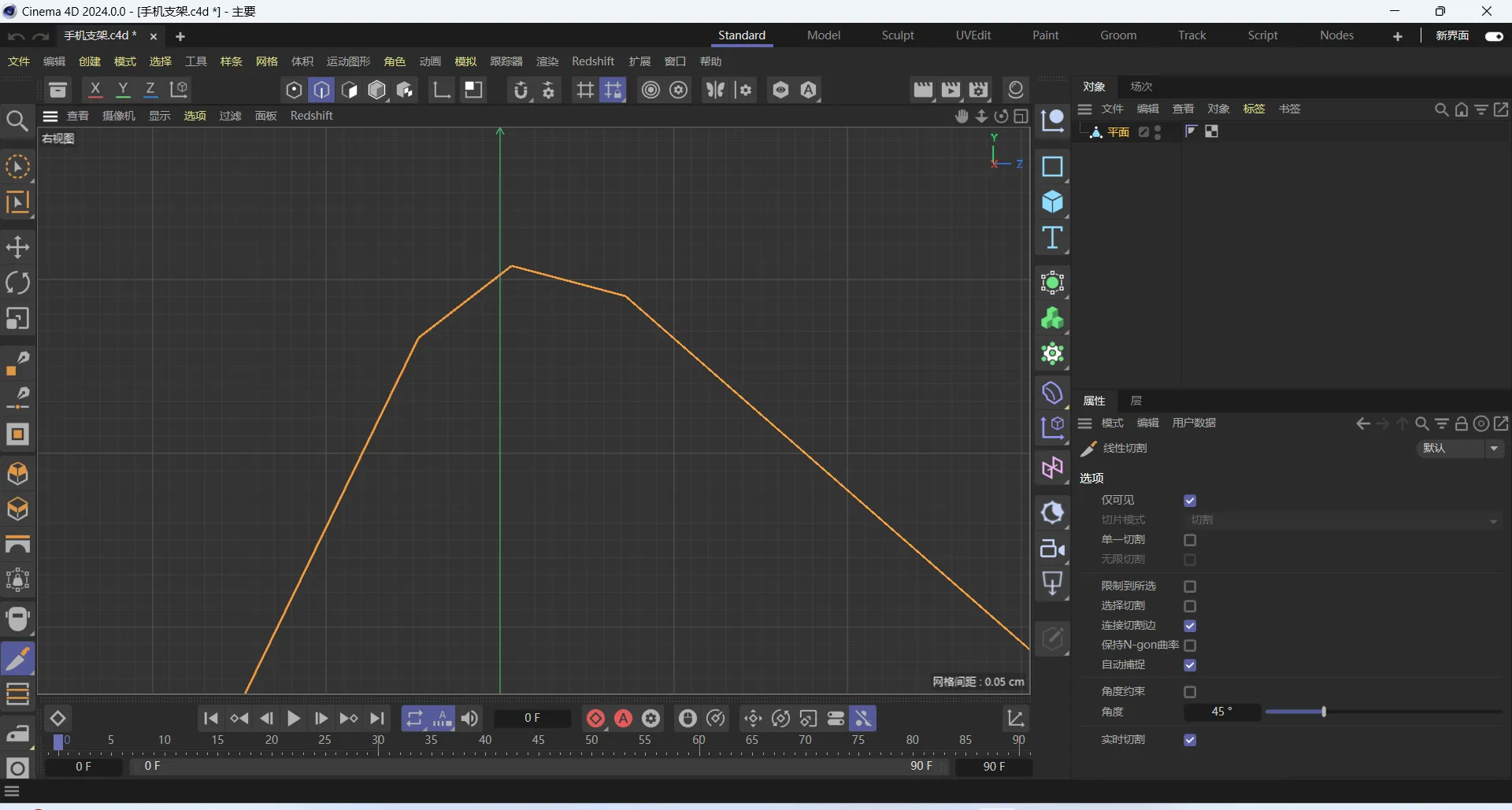Enable the 角度约束 checkbox

[x=1190, y=692]
